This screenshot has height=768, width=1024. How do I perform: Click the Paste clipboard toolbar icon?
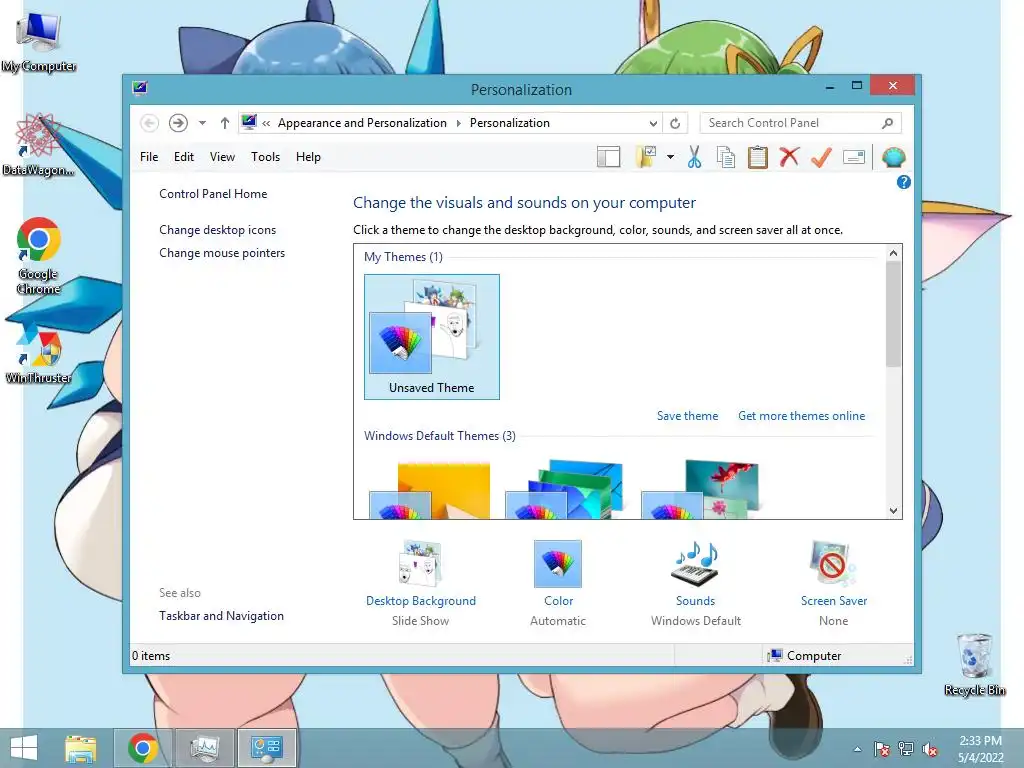tap(758, 157)
